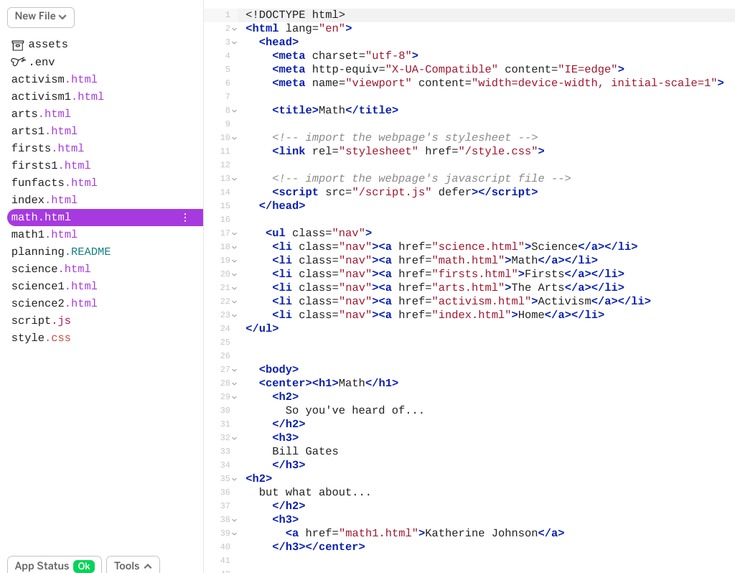
Task: Collapse the center fold on line 28
Action: coord(234,384)
